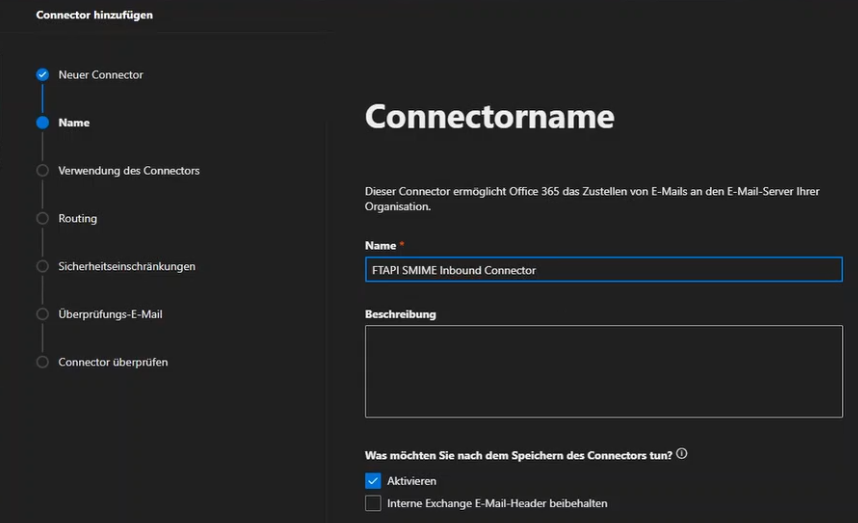Click the step circle beside Routing
Image resolution: width=858 pixels, height=523 pixels.
[42, 218]
